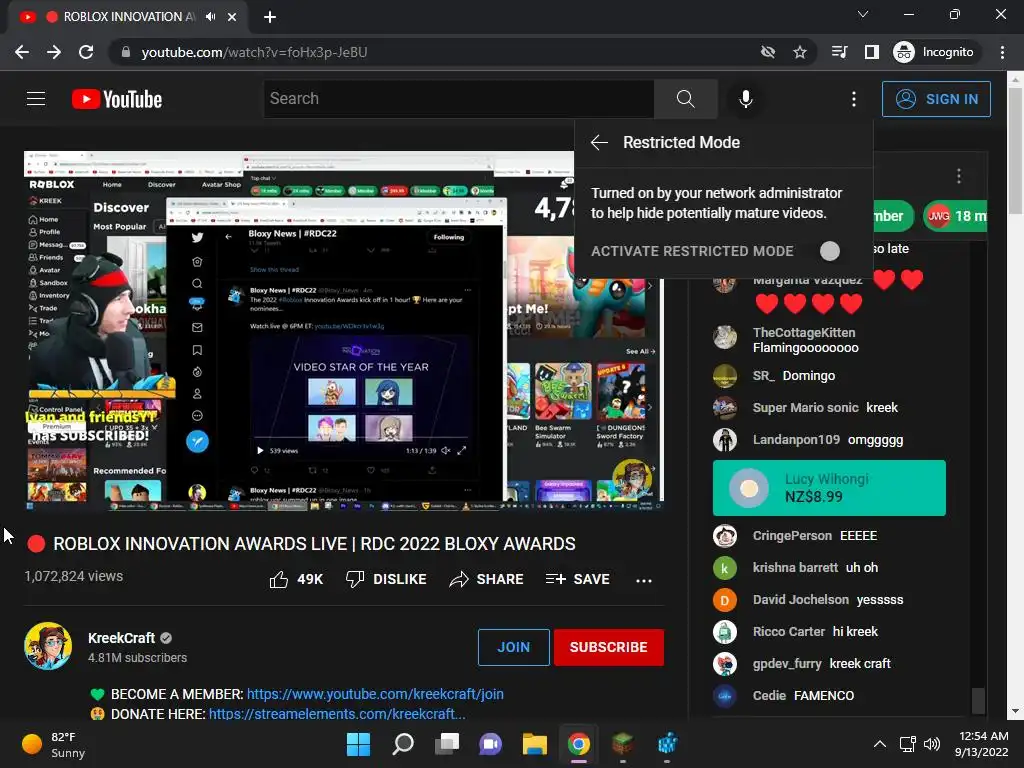This screenshot has height=768, width=1024.
Task: Click the address bar URL
Action: [254, 52]
